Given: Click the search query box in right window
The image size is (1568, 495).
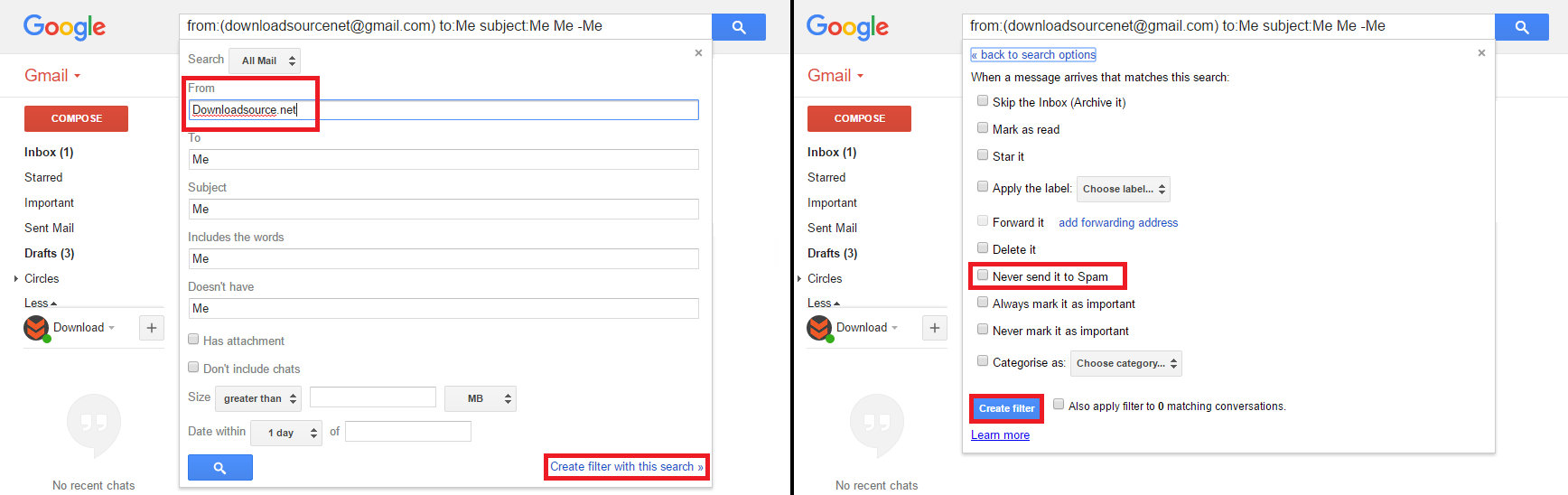Looking at the screenshot, I should click(1228, 26).
